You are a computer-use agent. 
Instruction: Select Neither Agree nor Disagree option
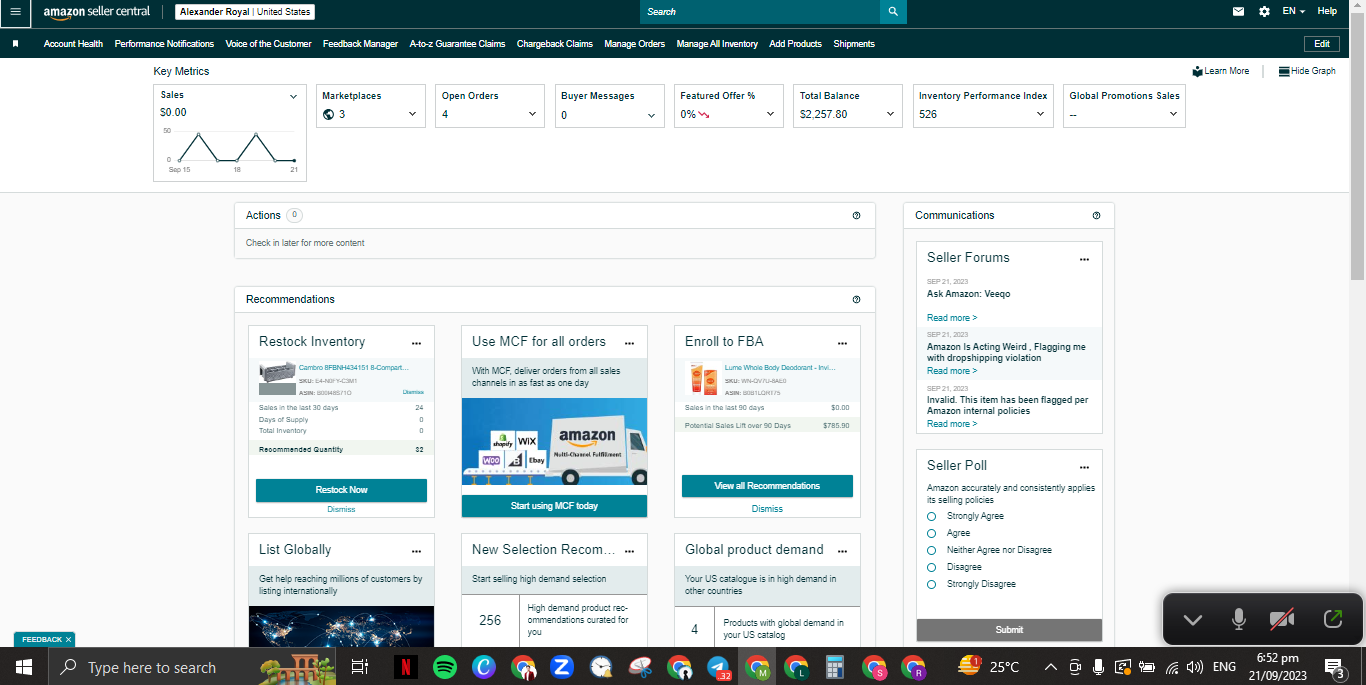click(931, 550)
